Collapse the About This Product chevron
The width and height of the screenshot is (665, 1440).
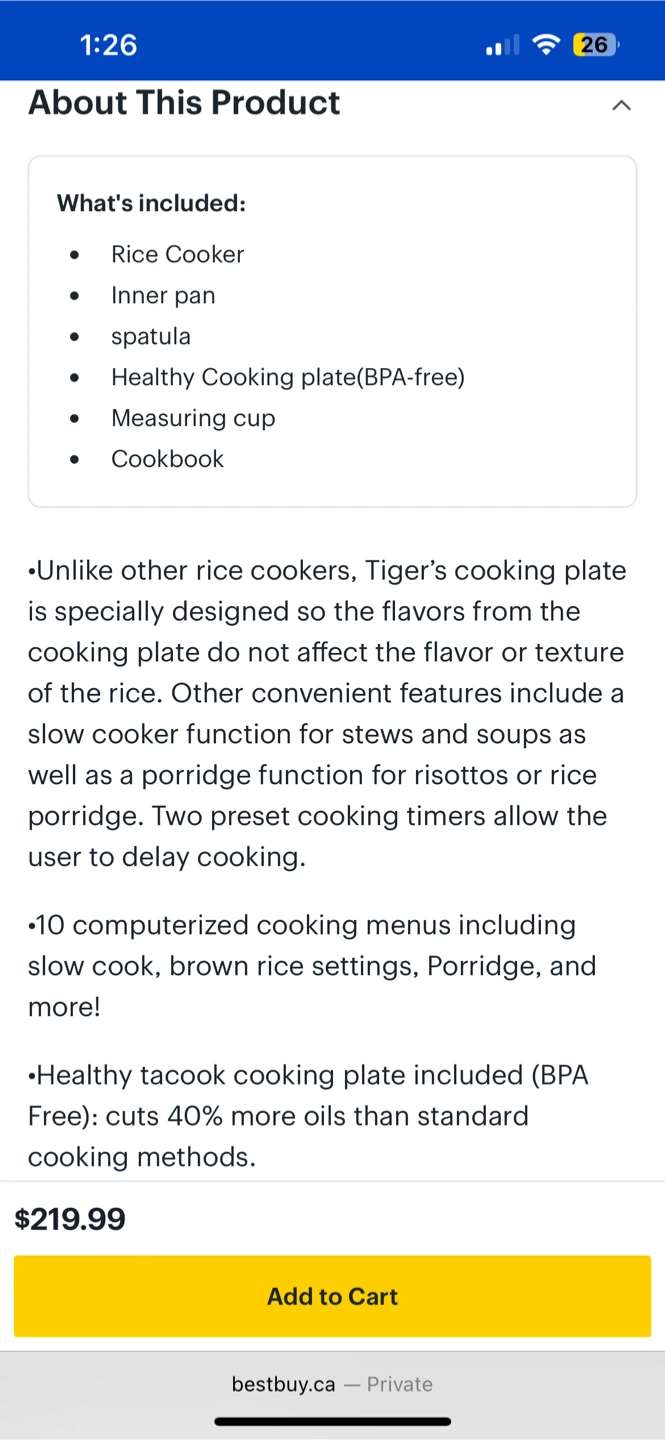[x=621, y=105]
